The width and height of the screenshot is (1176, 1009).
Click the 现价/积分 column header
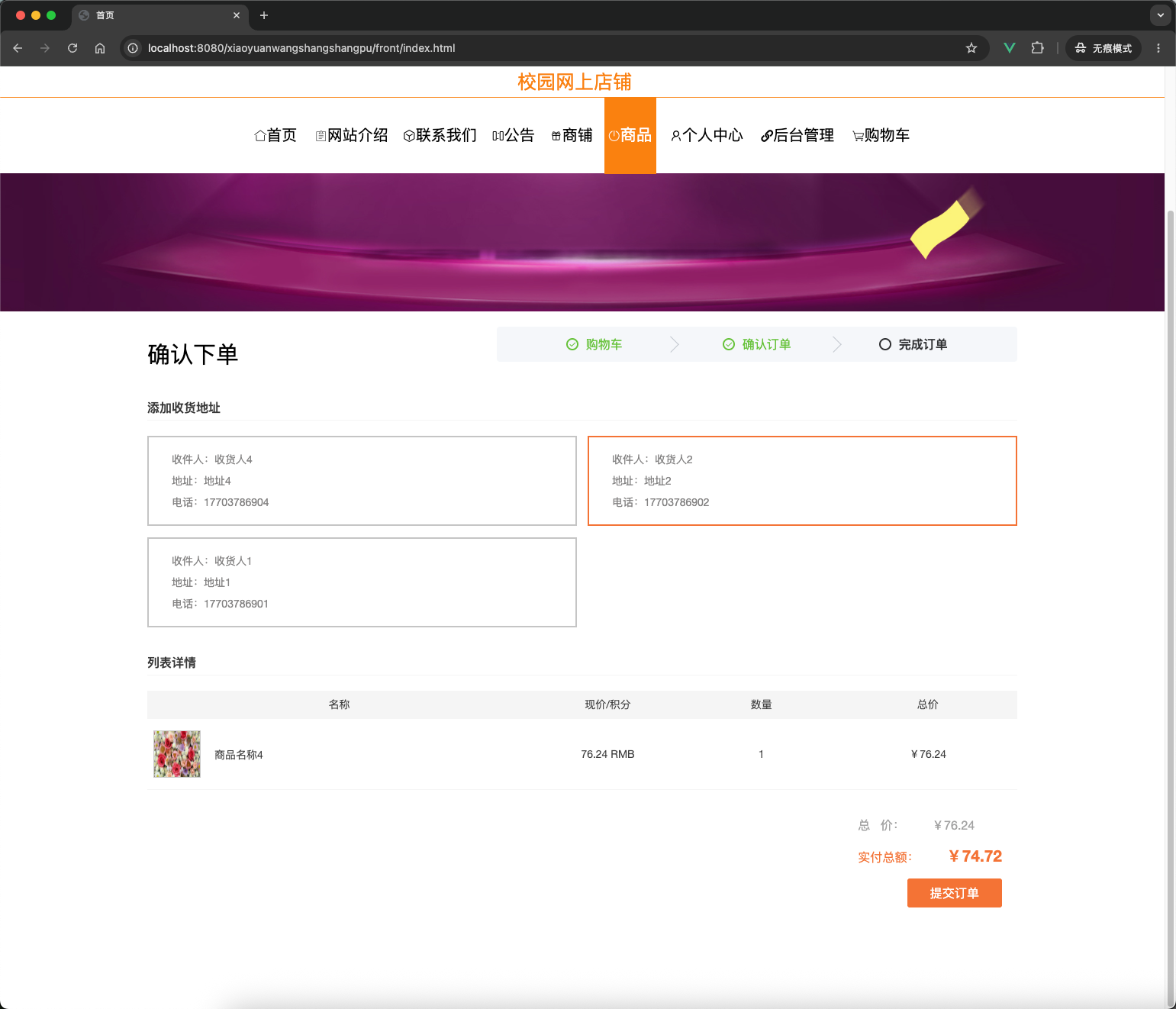coord(607,704)
